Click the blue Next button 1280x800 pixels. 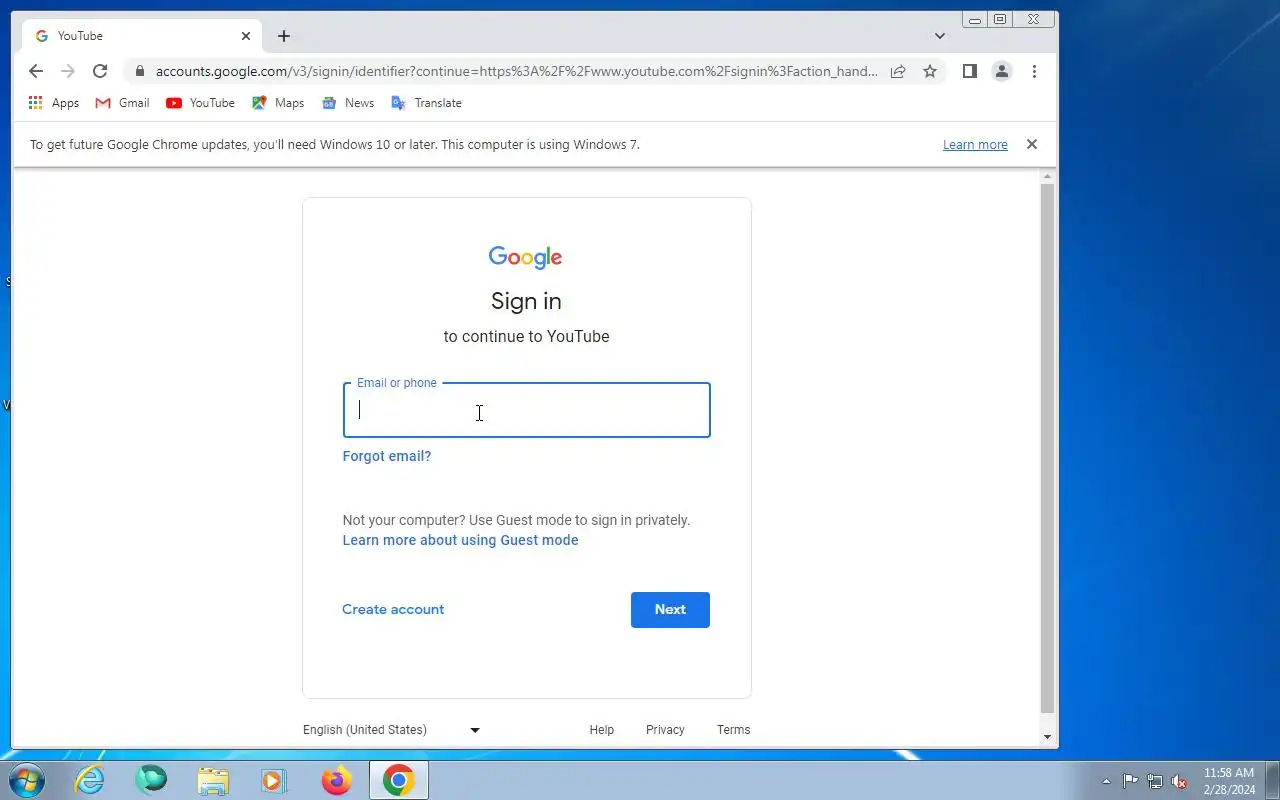(670, 610)
